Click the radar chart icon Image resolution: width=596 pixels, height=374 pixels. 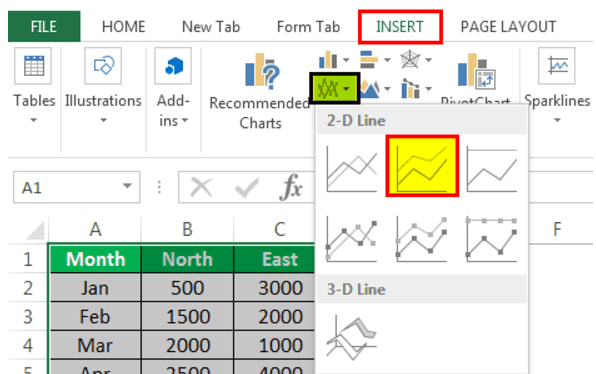[x=410, y=60]
